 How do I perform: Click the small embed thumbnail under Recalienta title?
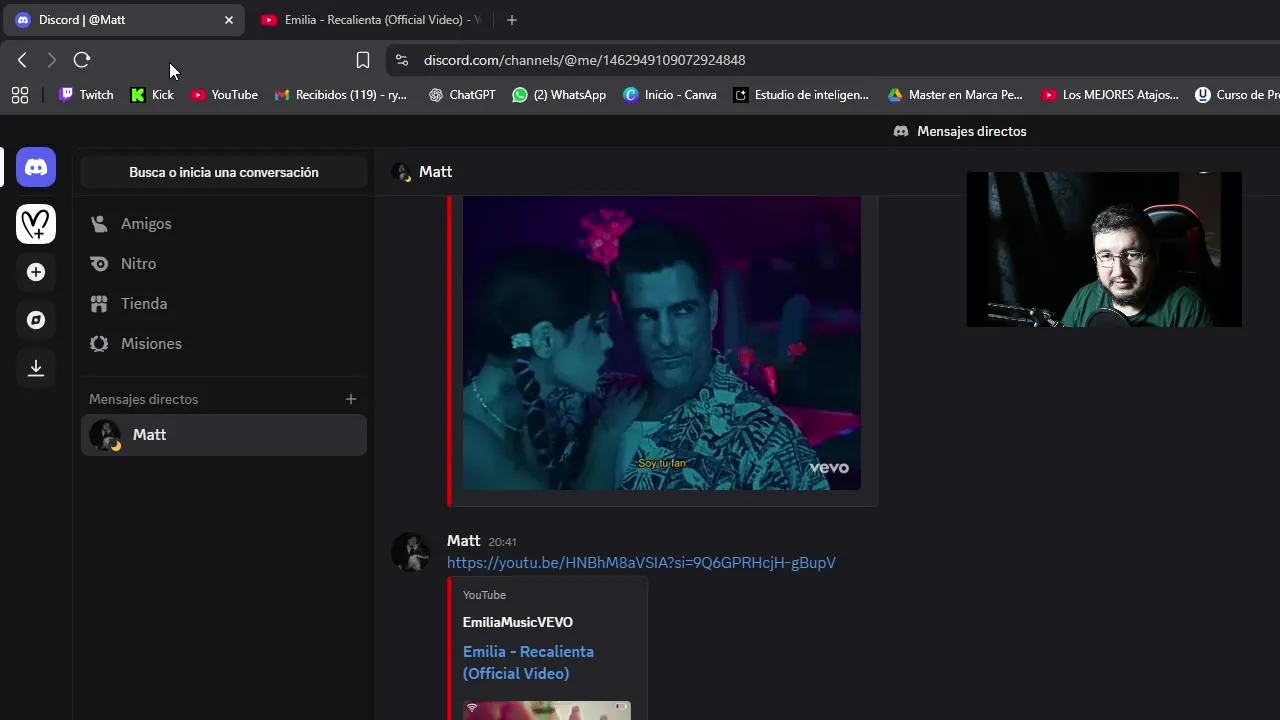(547, 710)
